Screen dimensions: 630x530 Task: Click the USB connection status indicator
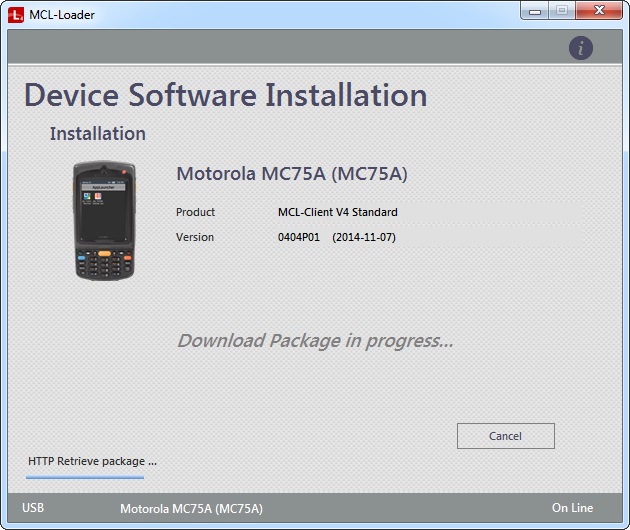coord(33,508)
